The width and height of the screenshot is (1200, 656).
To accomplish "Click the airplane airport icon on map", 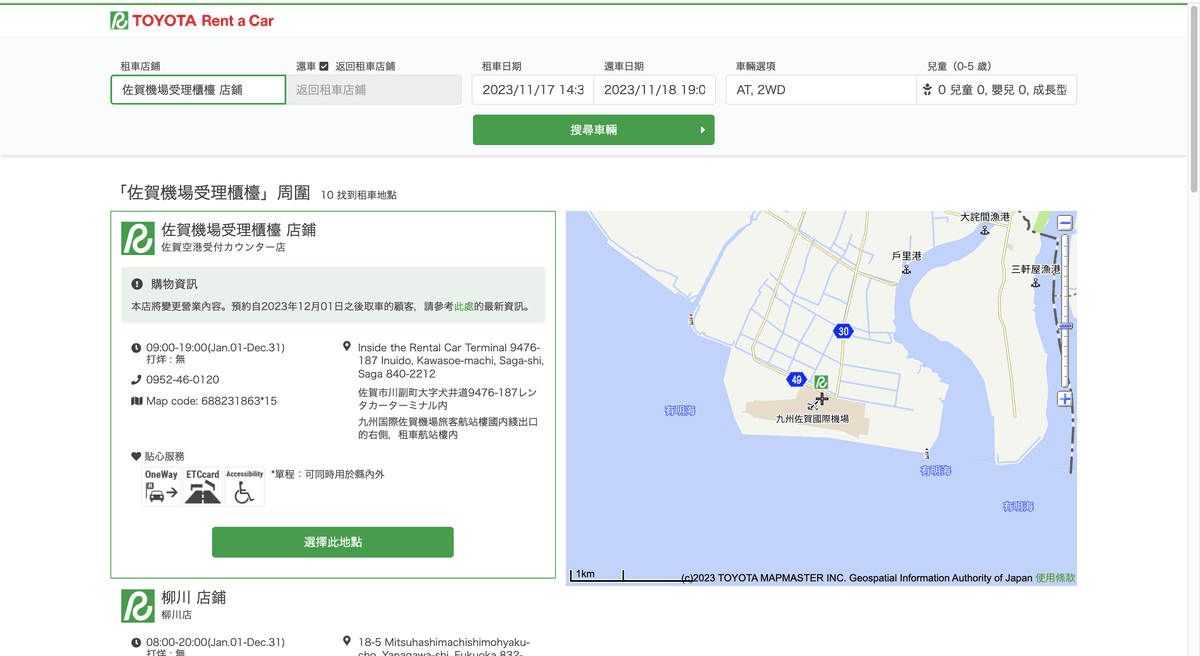I will 821,399.
